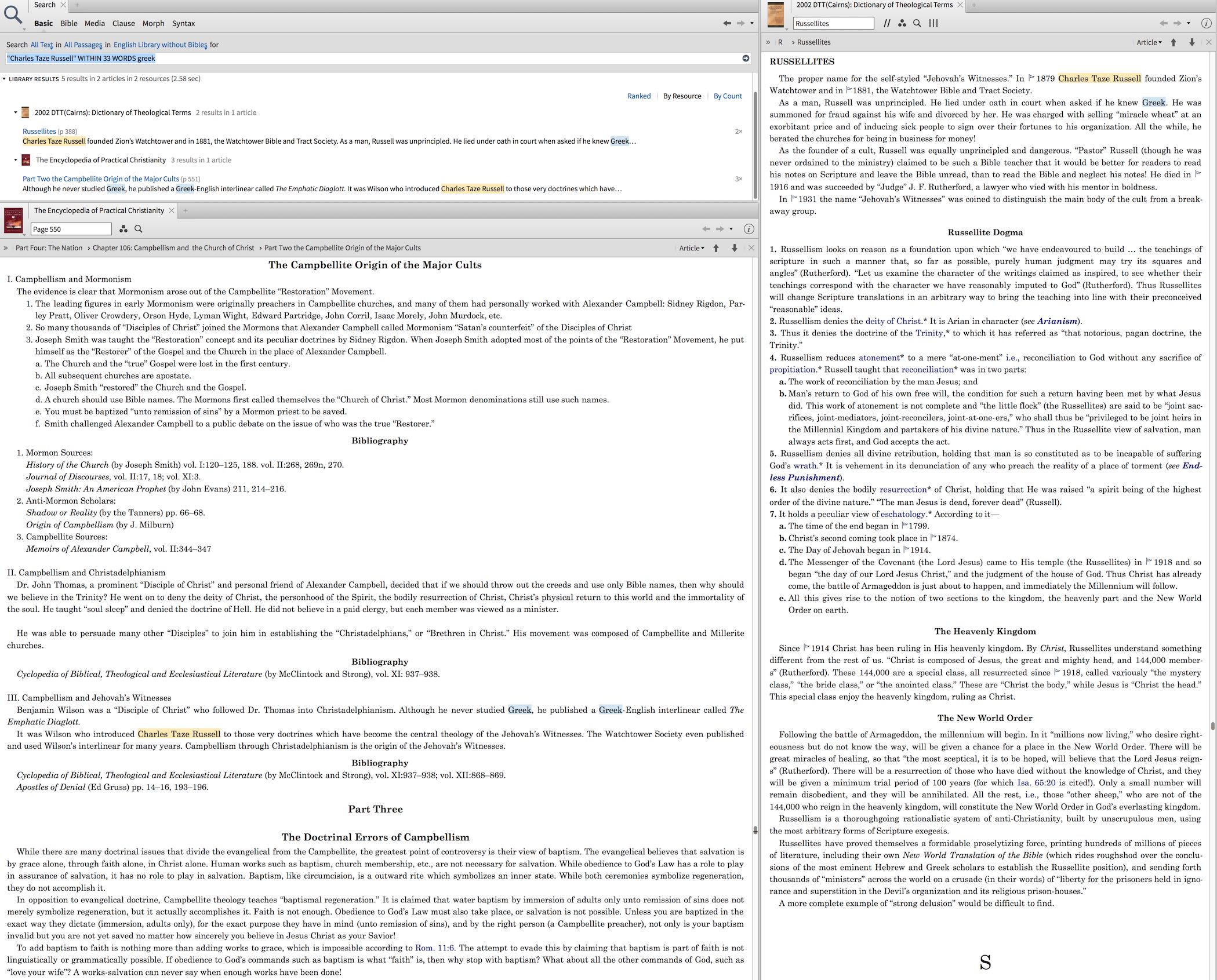Add new tab next to Search tab
This screenshot has width=1217, height=980.
click(x=77, y=5)
